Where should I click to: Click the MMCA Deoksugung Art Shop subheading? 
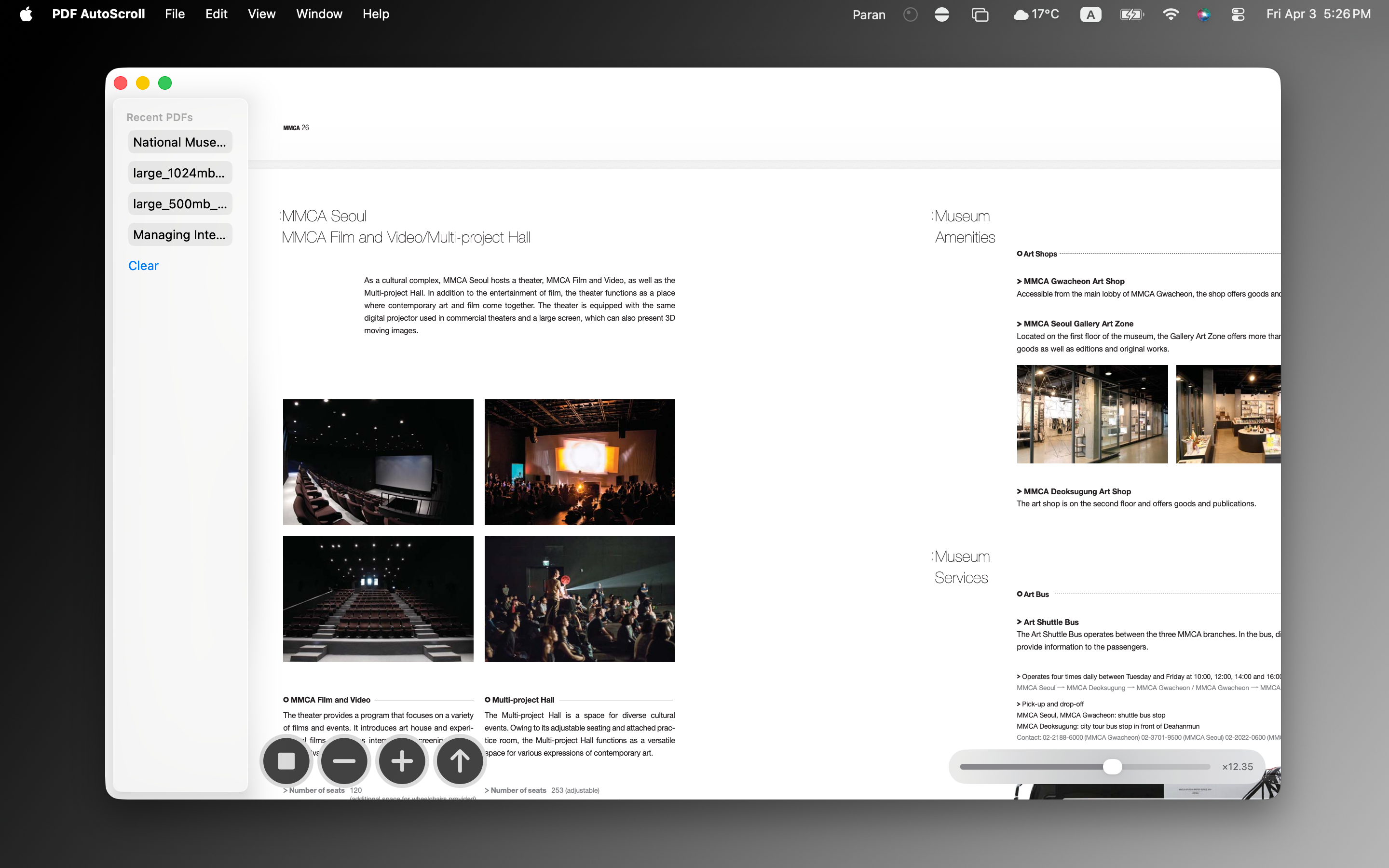click(x=1074, y=491)
